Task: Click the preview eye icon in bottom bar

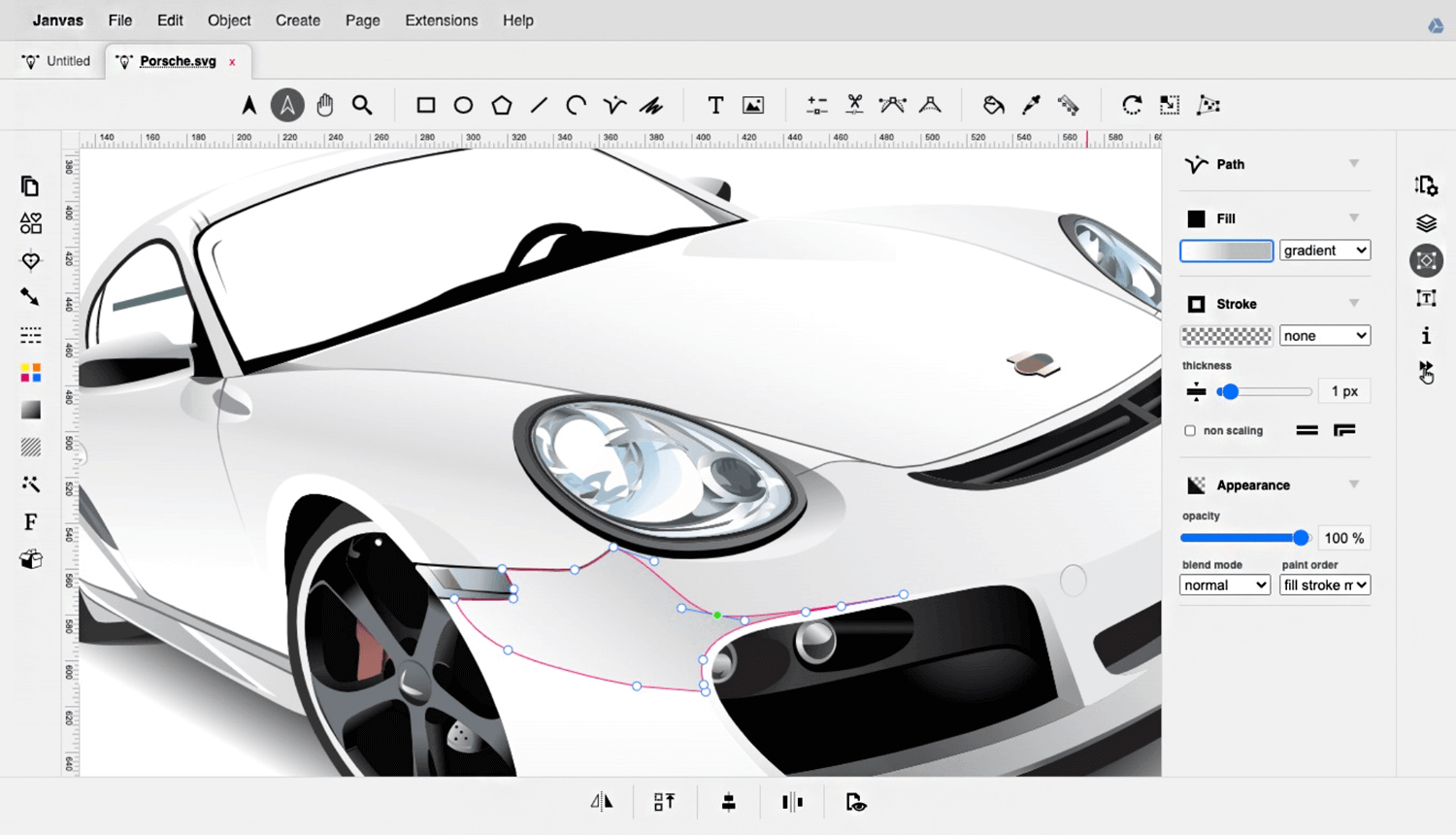Action: [x=855, y=802]
